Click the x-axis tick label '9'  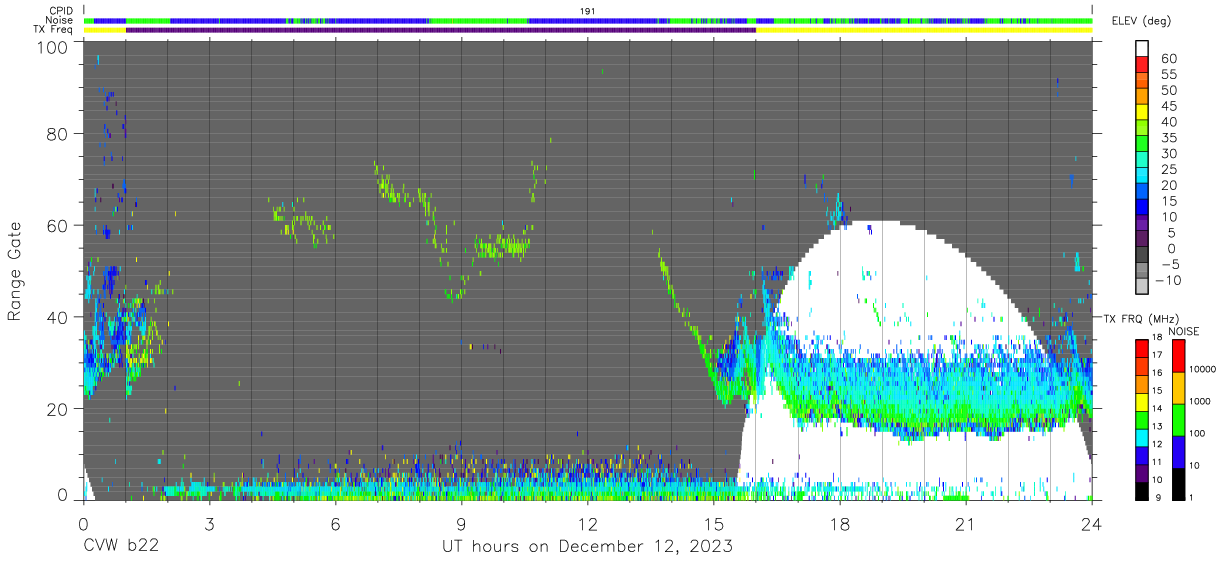pyautogui.click(x=462, y=524)
